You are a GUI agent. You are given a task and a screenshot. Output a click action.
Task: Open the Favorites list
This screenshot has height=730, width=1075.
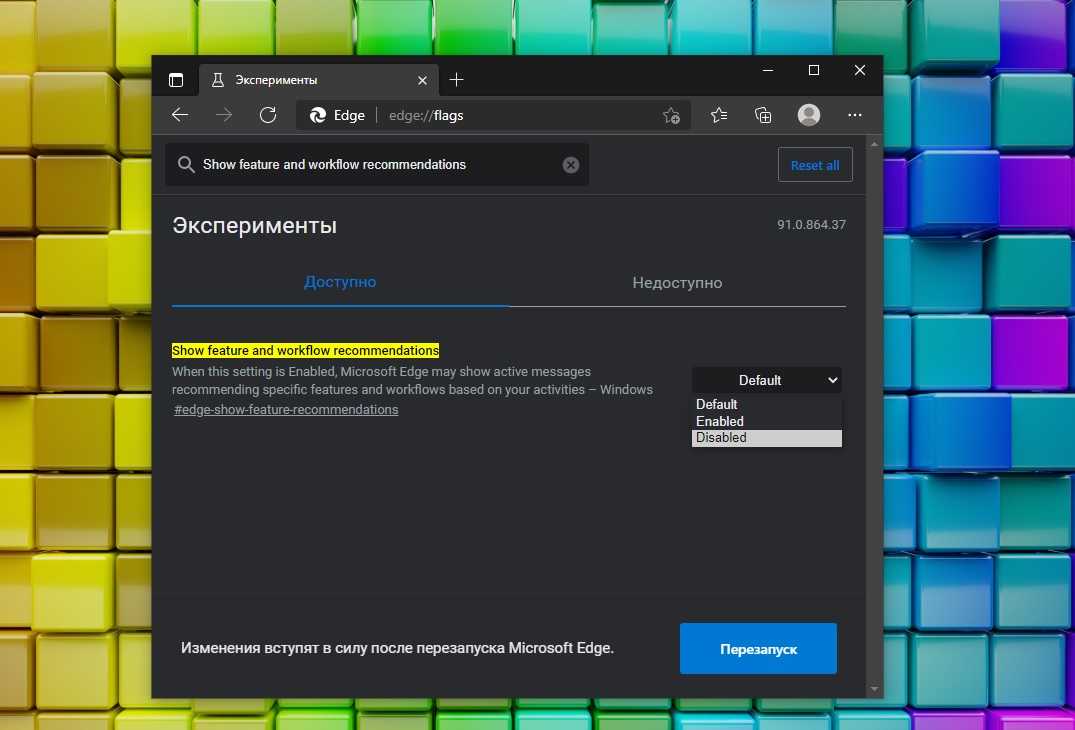(718, 115)
